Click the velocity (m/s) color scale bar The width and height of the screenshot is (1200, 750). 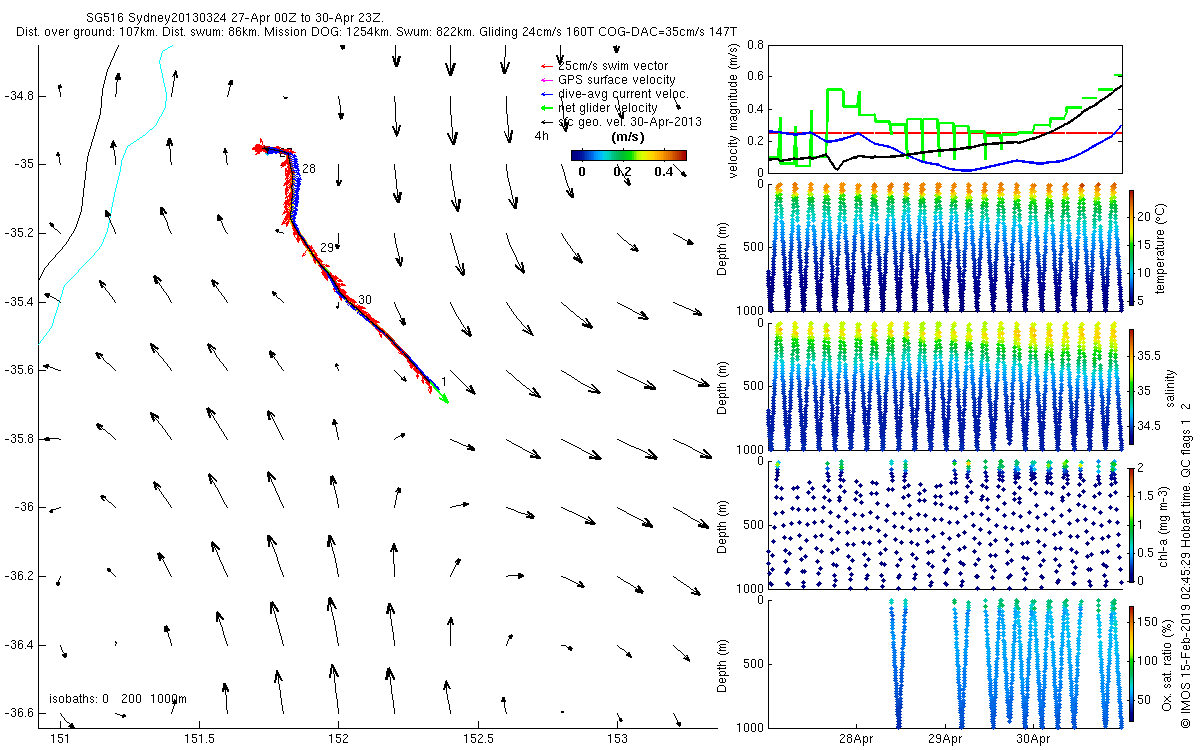tap(629, 155)
